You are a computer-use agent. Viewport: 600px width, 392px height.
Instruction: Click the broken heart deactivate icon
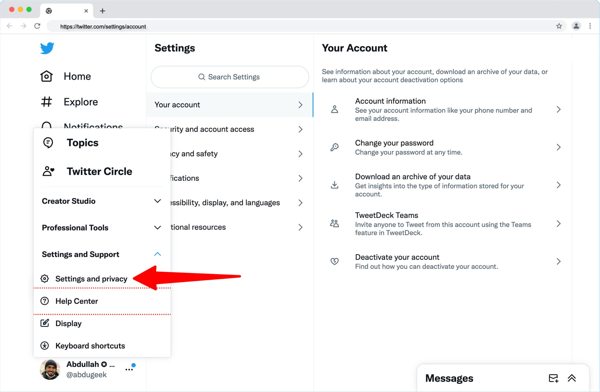[x=334, y=261]
